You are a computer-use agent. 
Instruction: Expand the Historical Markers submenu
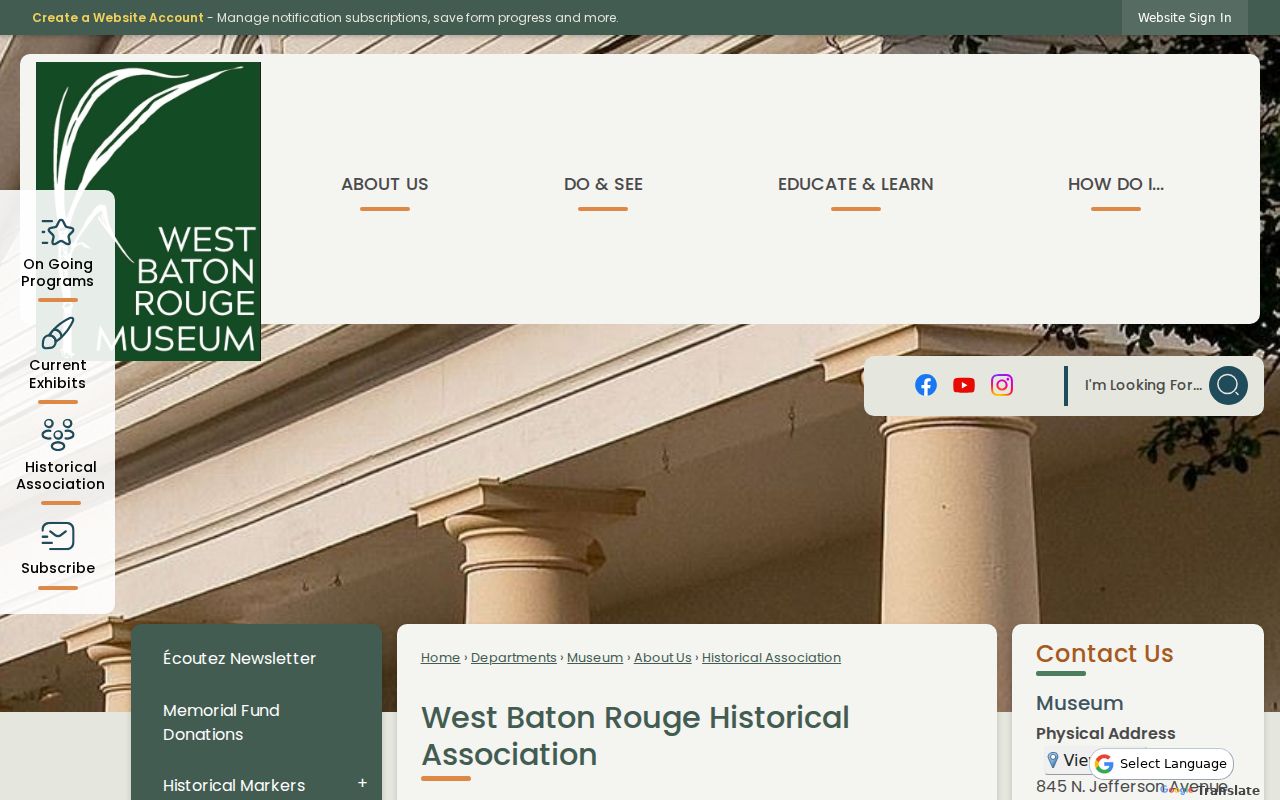(x=362, y=784)
